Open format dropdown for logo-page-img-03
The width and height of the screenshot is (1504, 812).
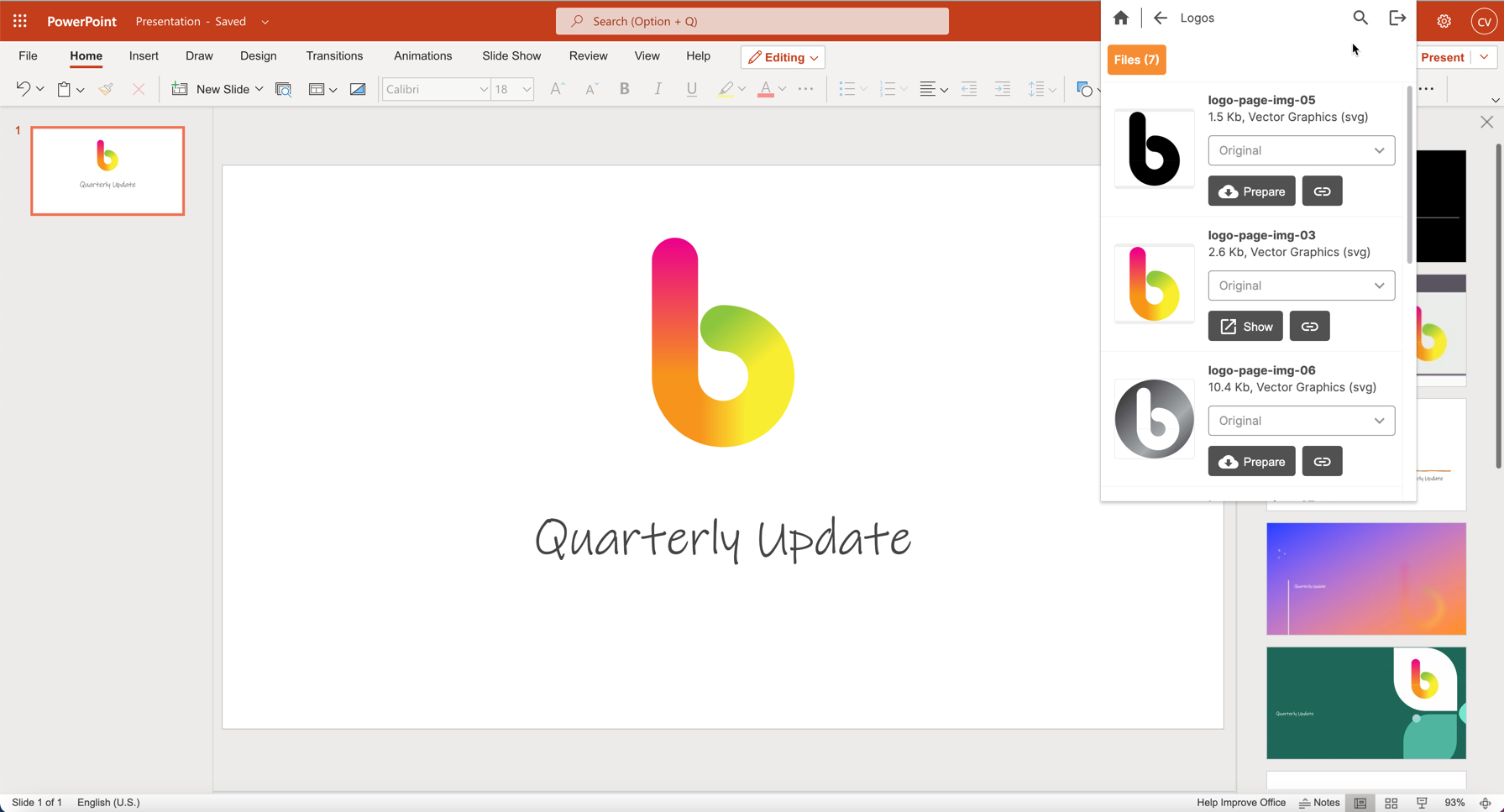[1301, 286]
